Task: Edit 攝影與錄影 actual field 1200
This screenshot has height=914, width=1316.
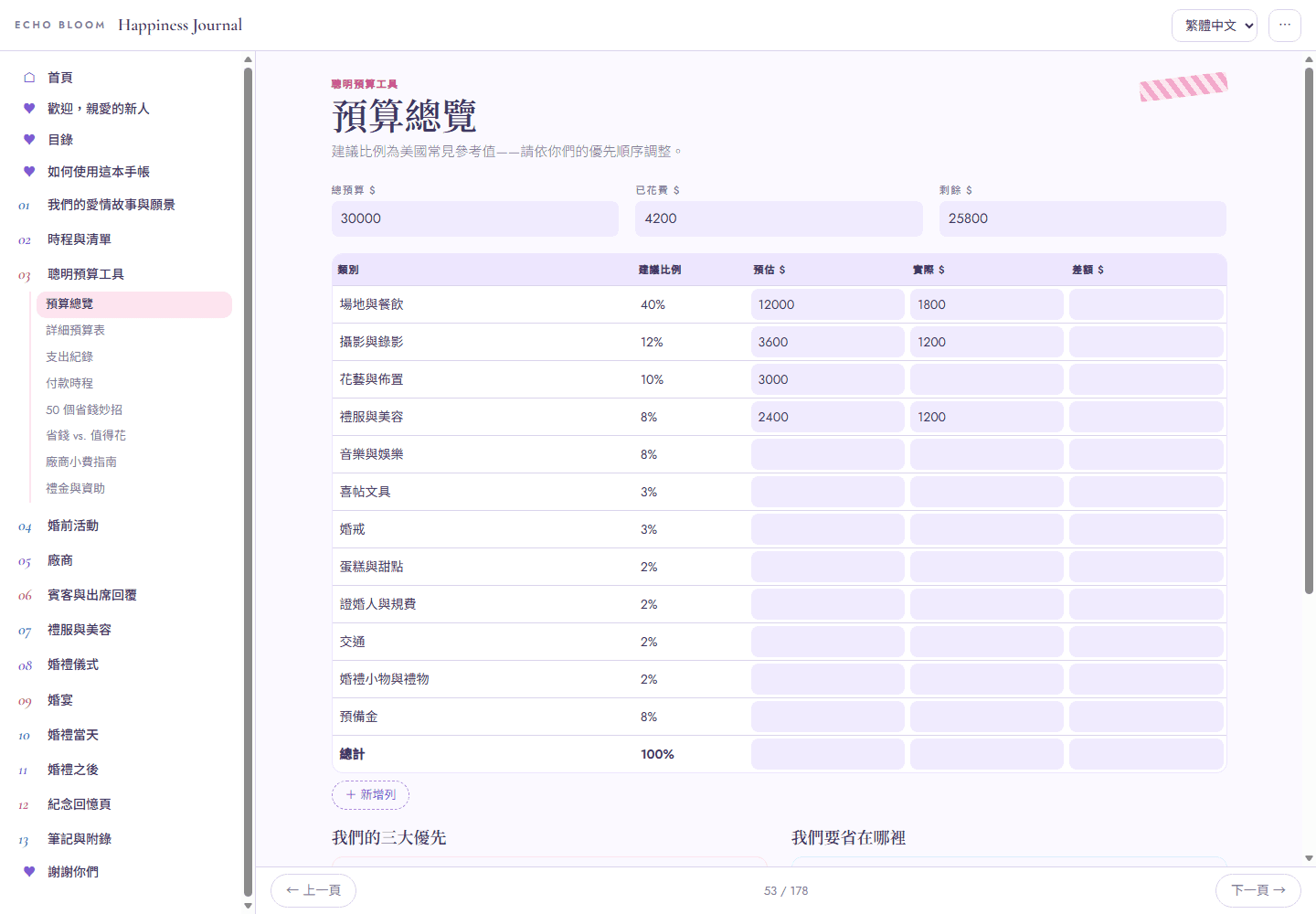Action: tap(987, 342)
